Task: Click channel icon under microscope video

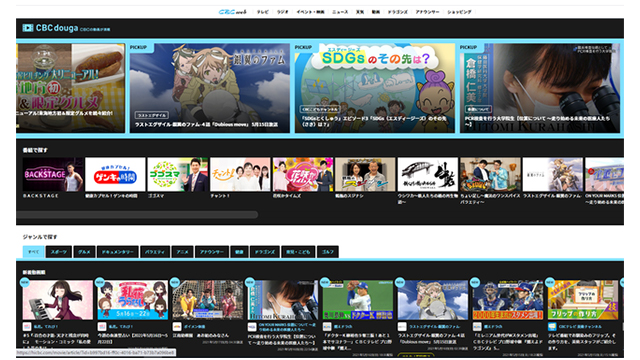Action: pyautogui.click(x=252, y=327)
